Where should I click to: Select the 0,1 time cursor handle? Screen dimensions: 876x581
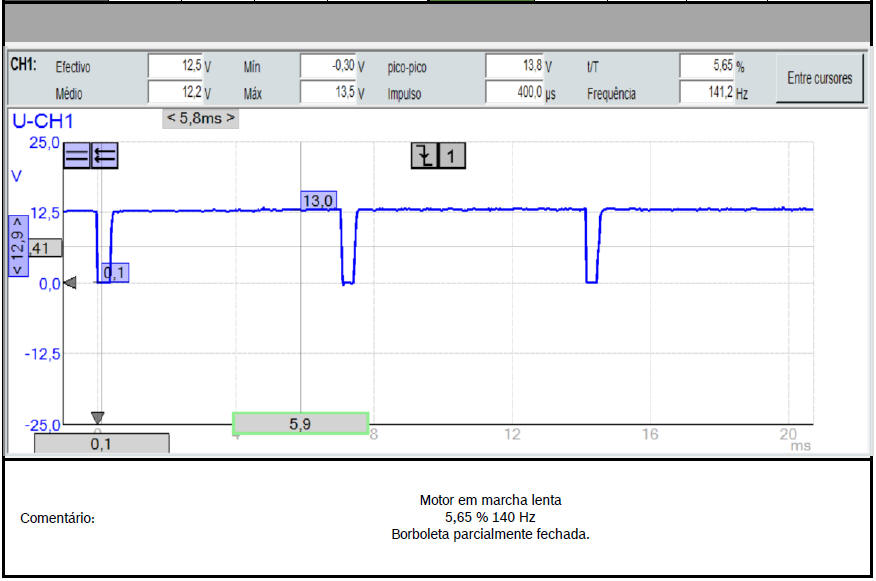coord(101,444)
